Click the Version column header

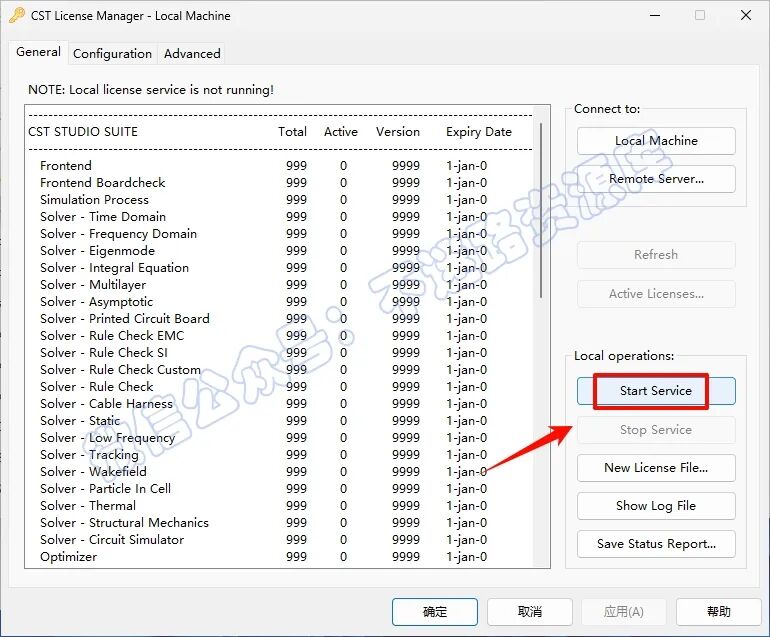[398, 132]
